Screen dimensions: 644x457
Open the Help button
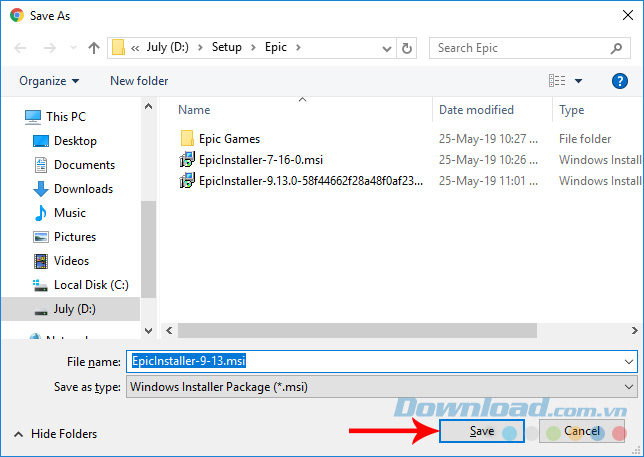tap(619, 81)
